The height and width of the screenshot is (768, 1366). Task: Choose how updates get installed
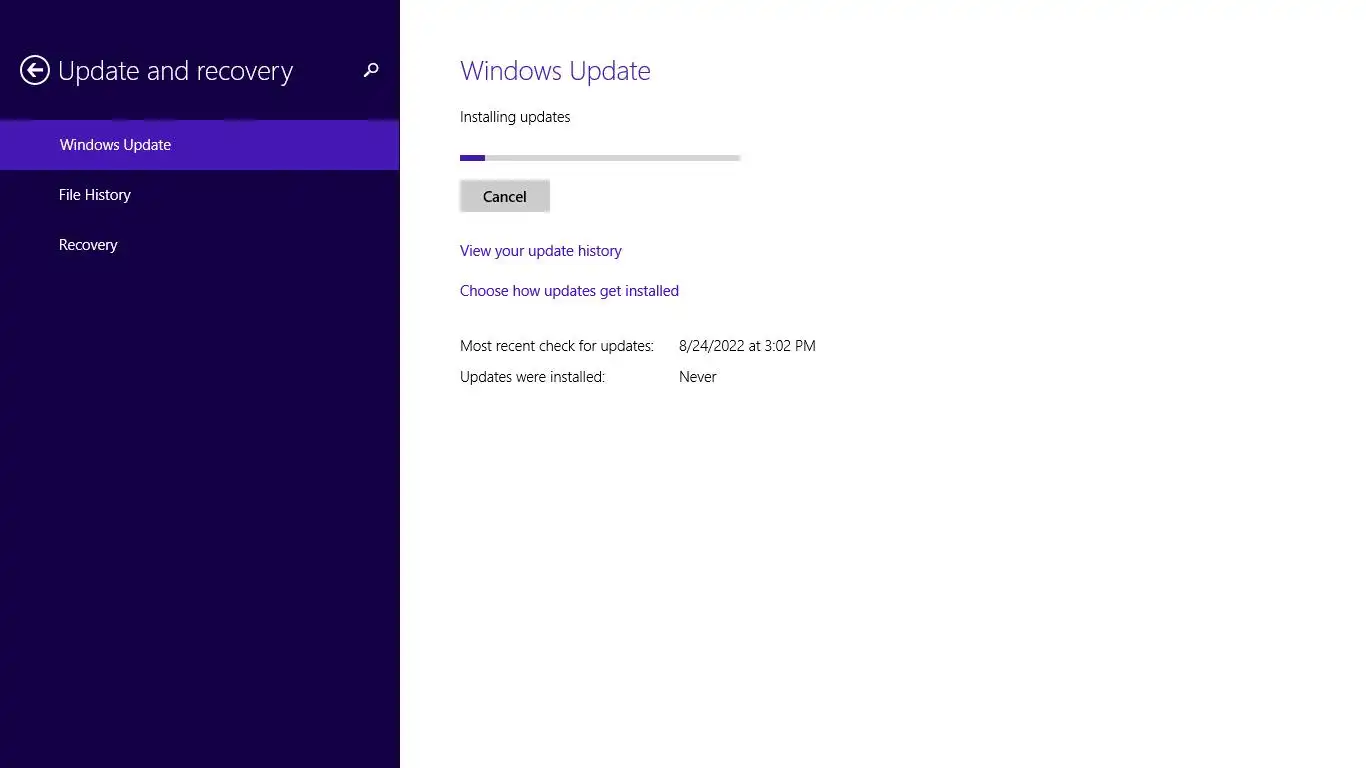[x=569, y=291]
